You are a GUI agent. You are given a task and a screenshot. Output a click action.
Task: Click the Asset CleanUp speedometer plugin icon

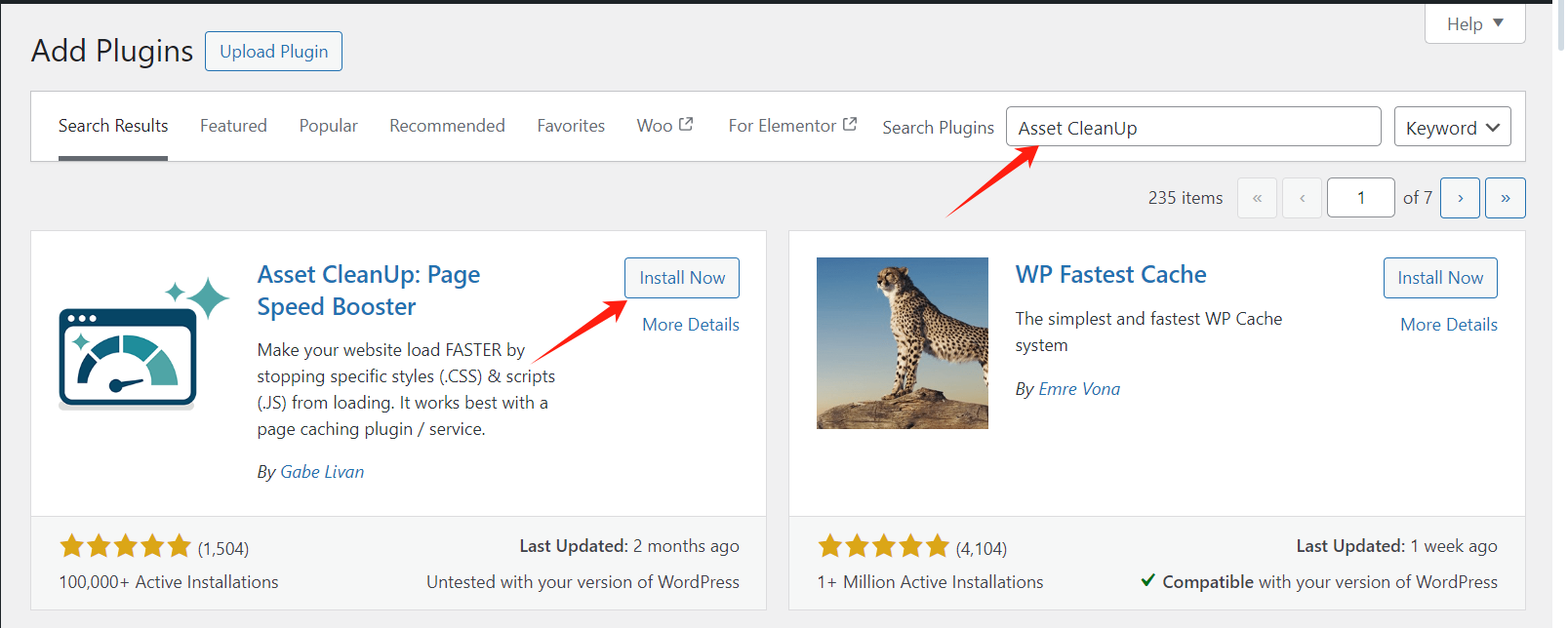click(143, 342)
